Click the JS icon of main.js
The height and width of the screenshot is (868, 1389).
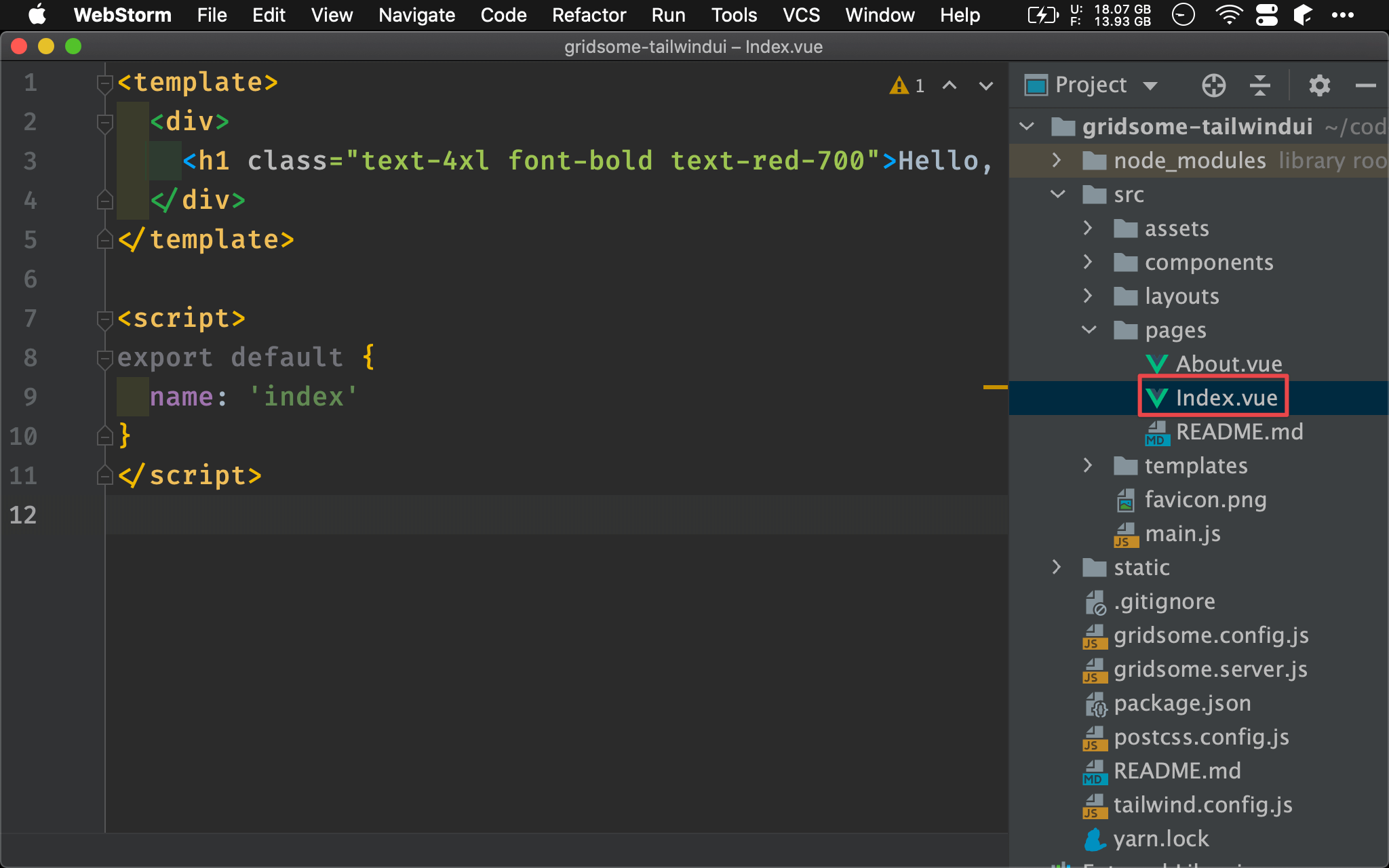(1126, 535)
